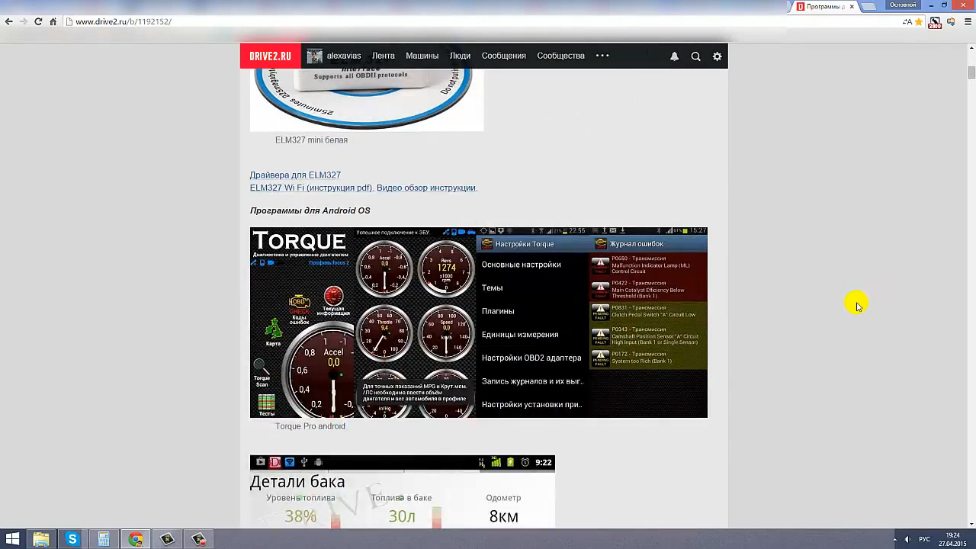The image size is (976, 549).
Task: Switch to Chrome in the taskbar
Action: 136,539
